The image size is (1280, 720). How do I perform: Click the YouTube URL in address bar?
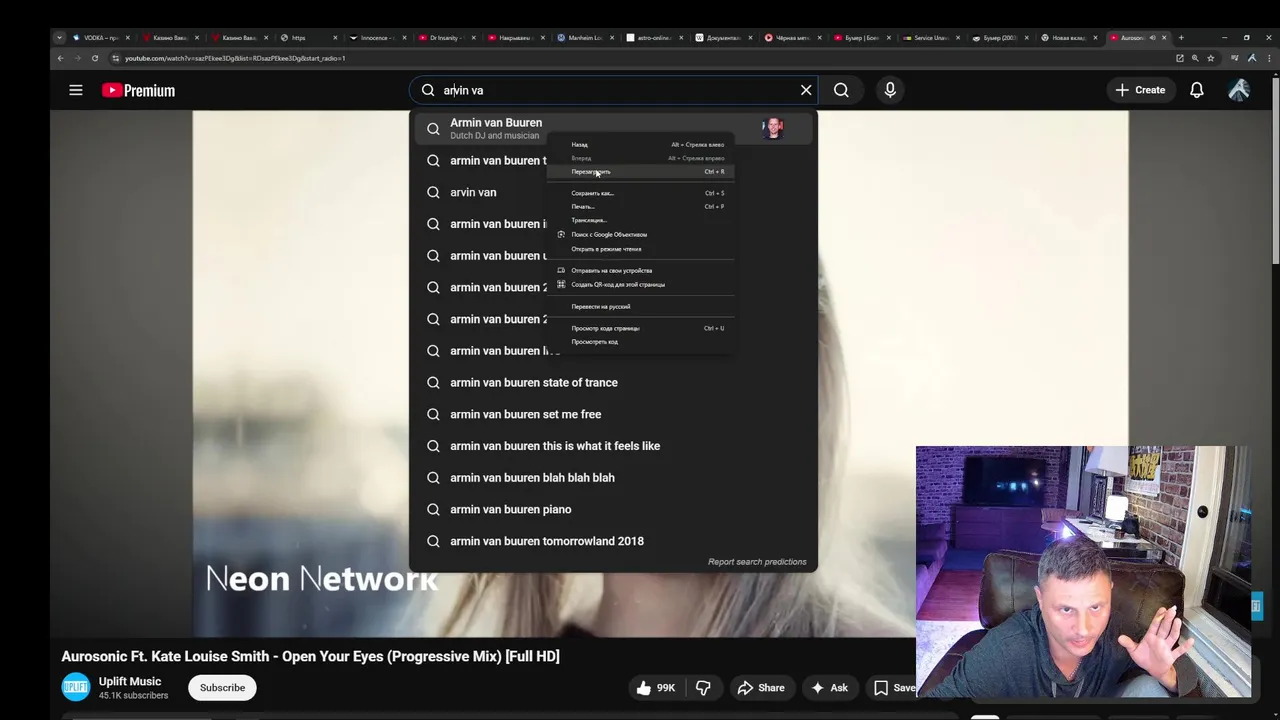[235, 58]
